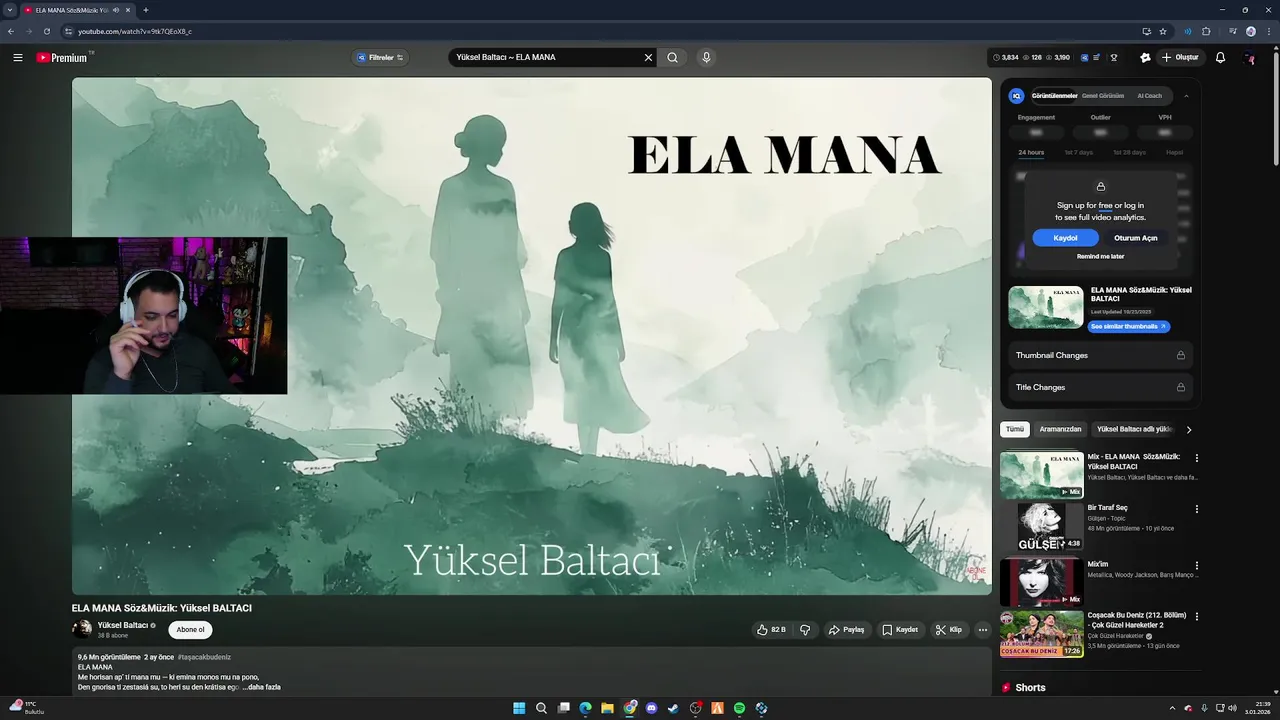Open Steam from the taskbar
The height and width of the screenshot is (720, 1280).
pyautogui.click(x=673, y=708)
